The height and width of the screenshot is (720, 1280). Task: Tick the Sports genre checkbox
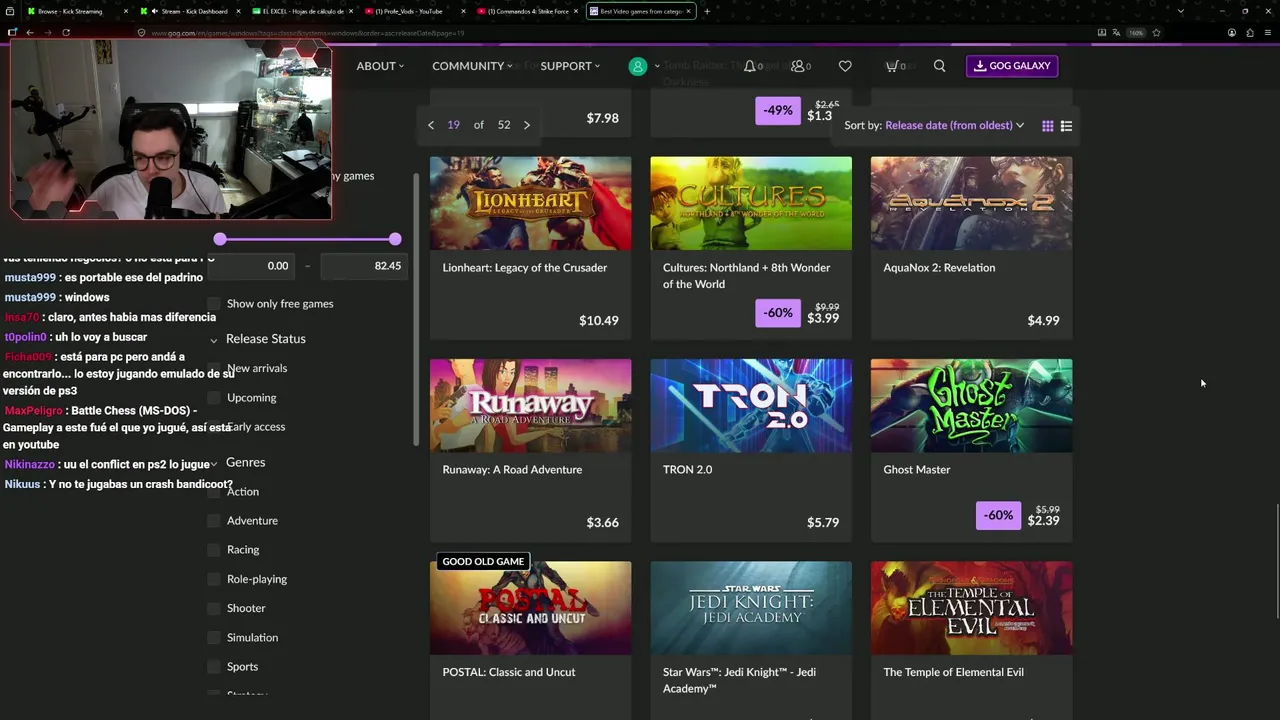(x=213, y=666)
